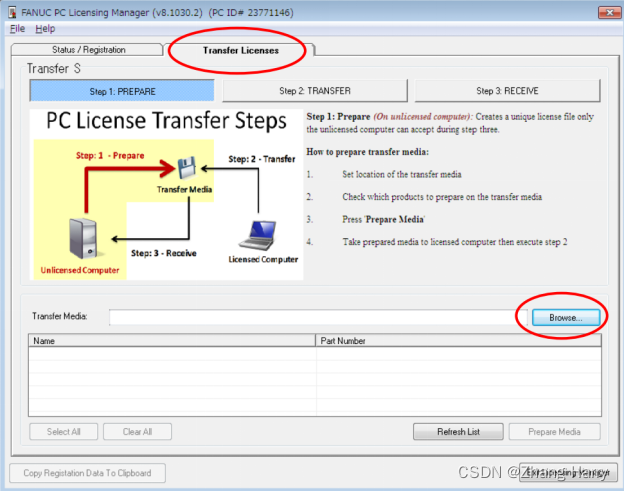Open the Help menu
624x491 pixels.
[x=45, y=29]
